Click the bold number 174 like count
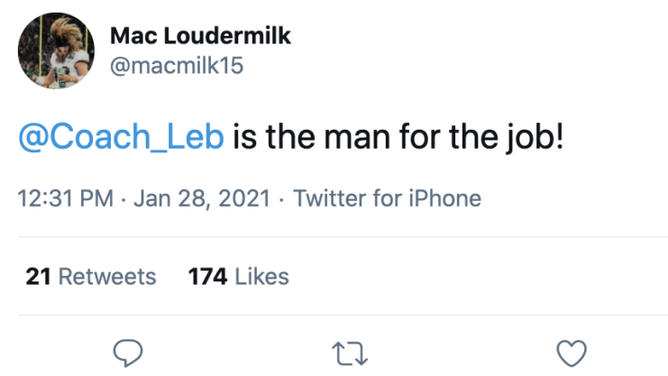The width and height of the screenshot is (668, 376). point(207,276)
